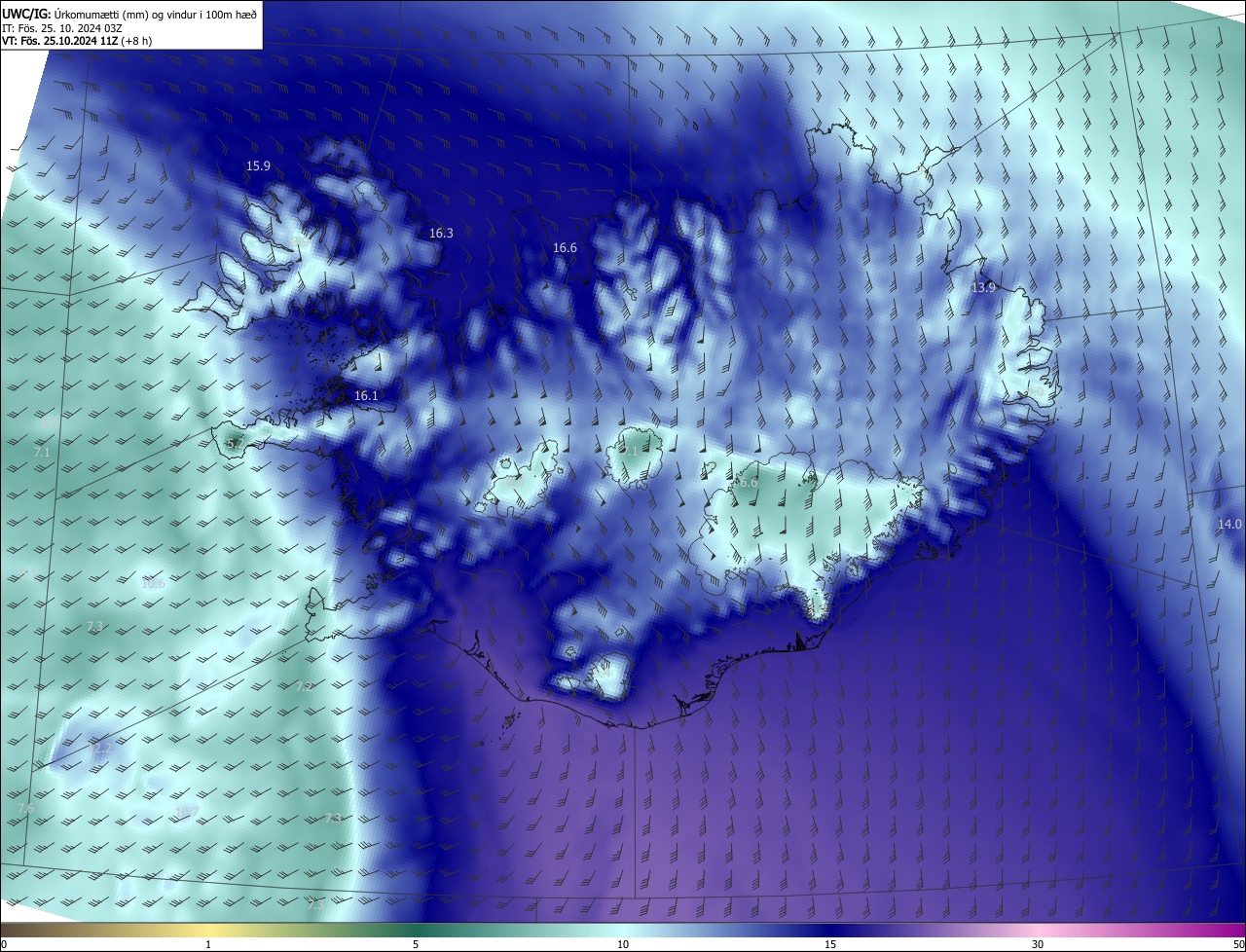Click the colorbar tick label 1
This screenshot has height=952, width=1246.
click(x=208, y=944)
